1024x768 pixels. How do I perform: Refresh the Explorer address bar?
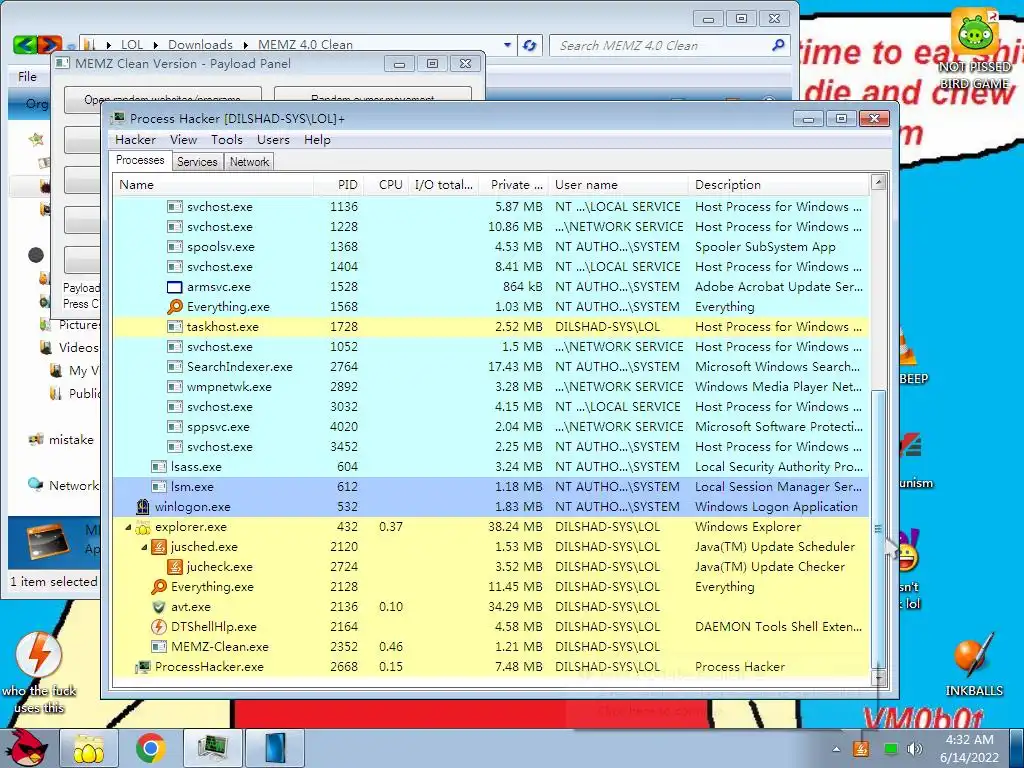click(530, 45)
